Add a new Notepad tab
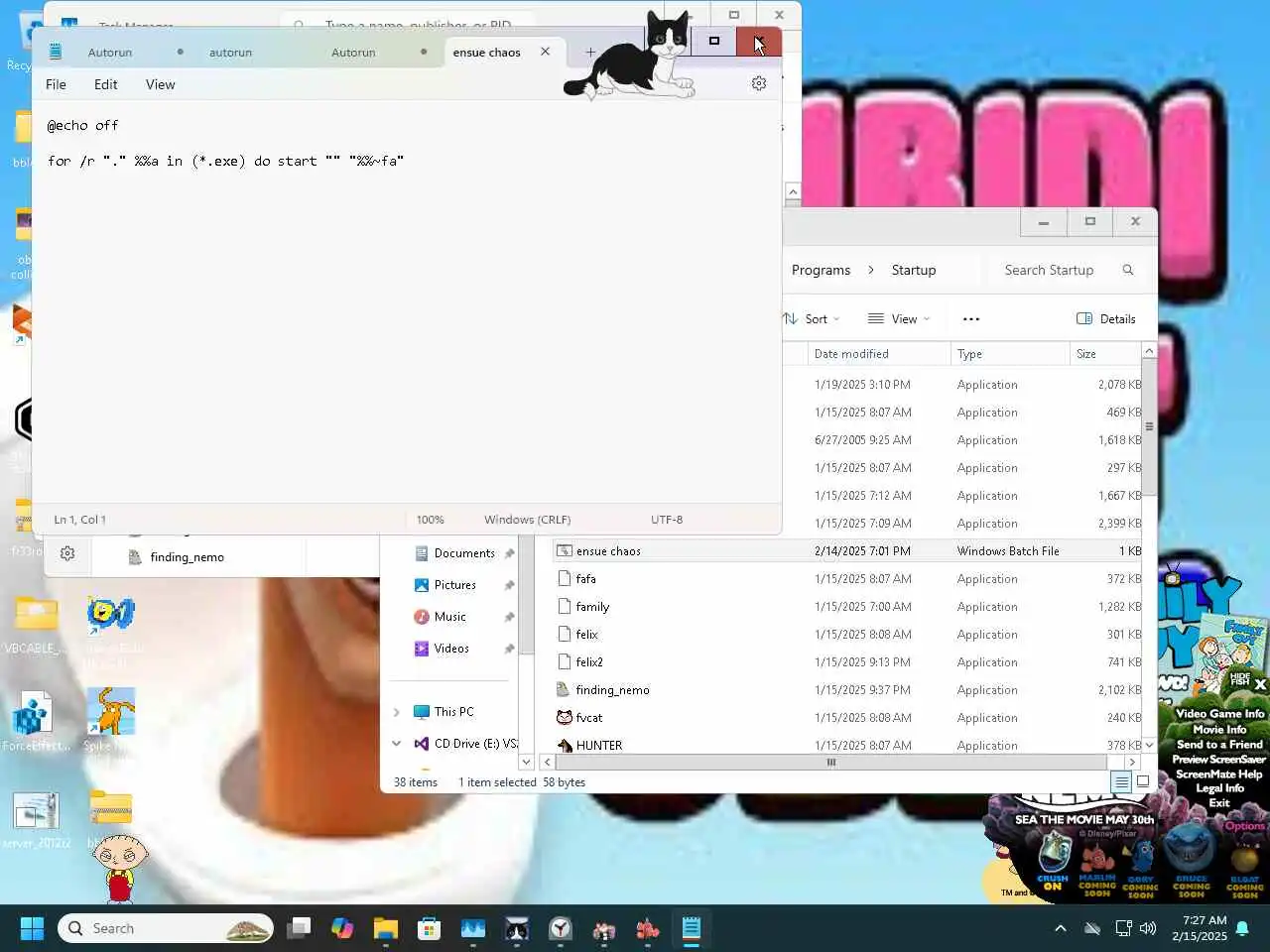This screenshot has width=1270, height=952. [590, 52]
